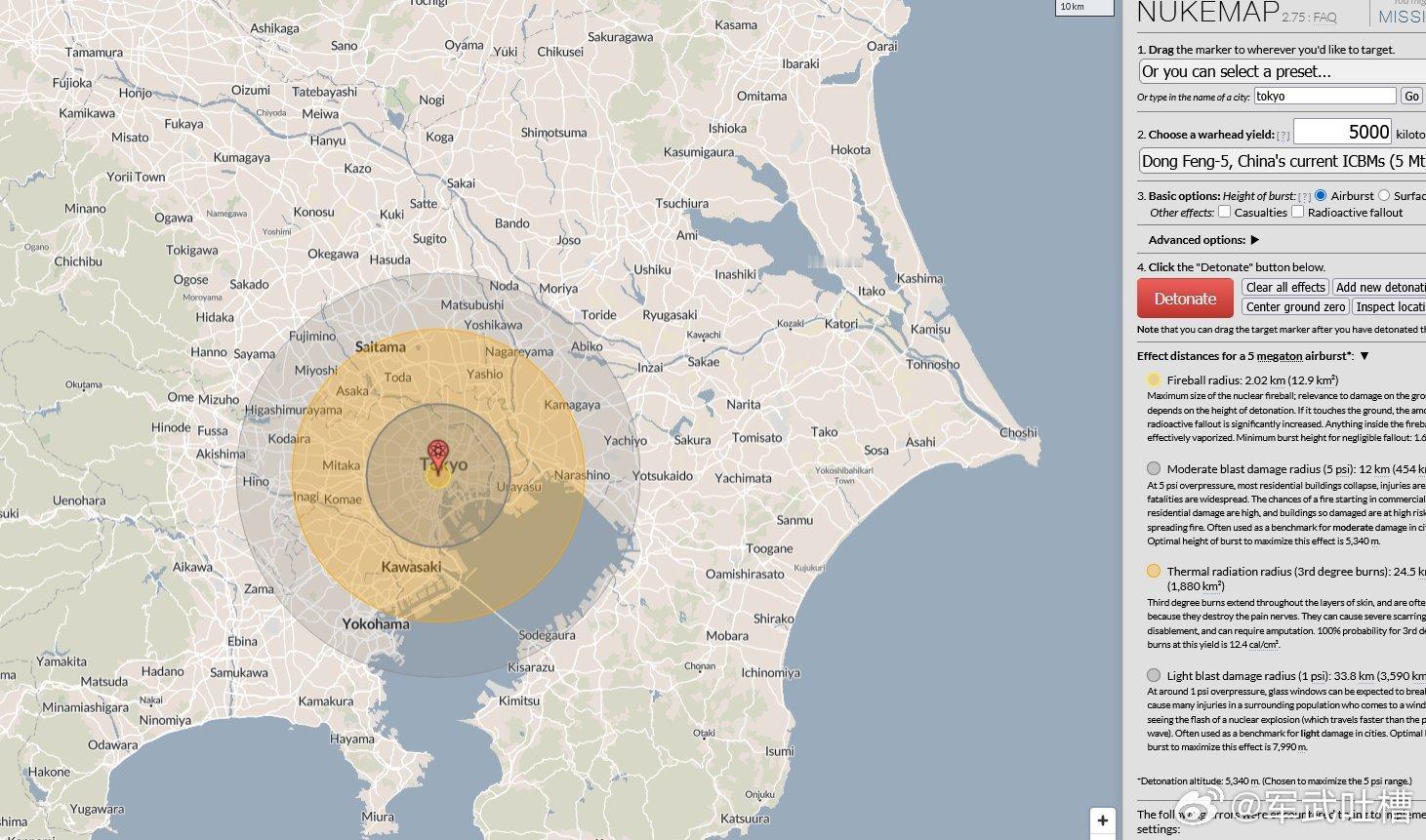Viewport: 1426px width, 840px height.
Task: Zoom in with the map plus button
Action: point(1102,820)
